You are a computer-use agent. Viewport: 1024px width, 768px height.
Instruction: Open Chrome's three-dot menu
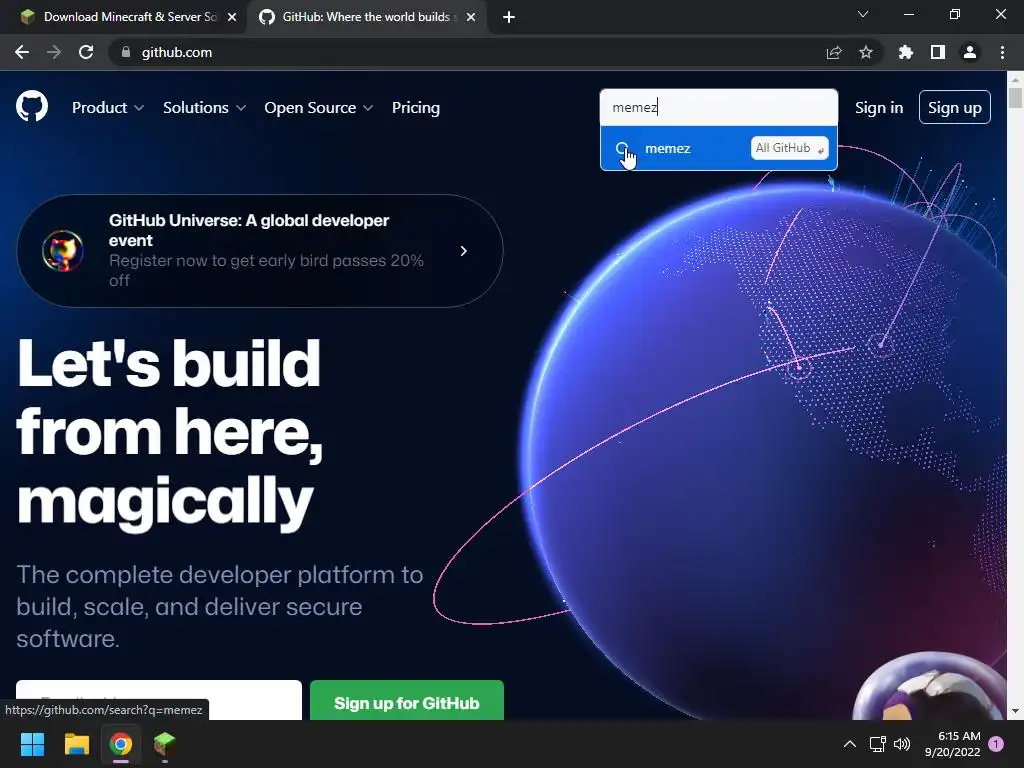pyautogui.click(x=1002, y=52)
